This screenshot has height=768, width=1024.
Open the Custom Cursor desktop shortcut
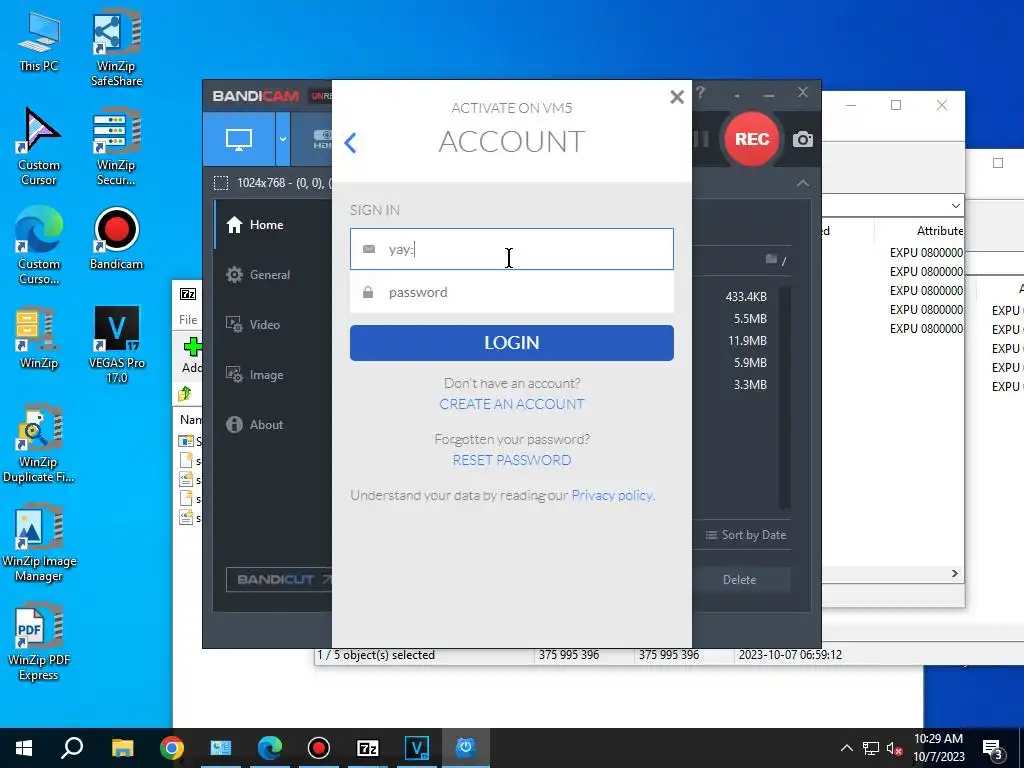(x=38, y=147)
